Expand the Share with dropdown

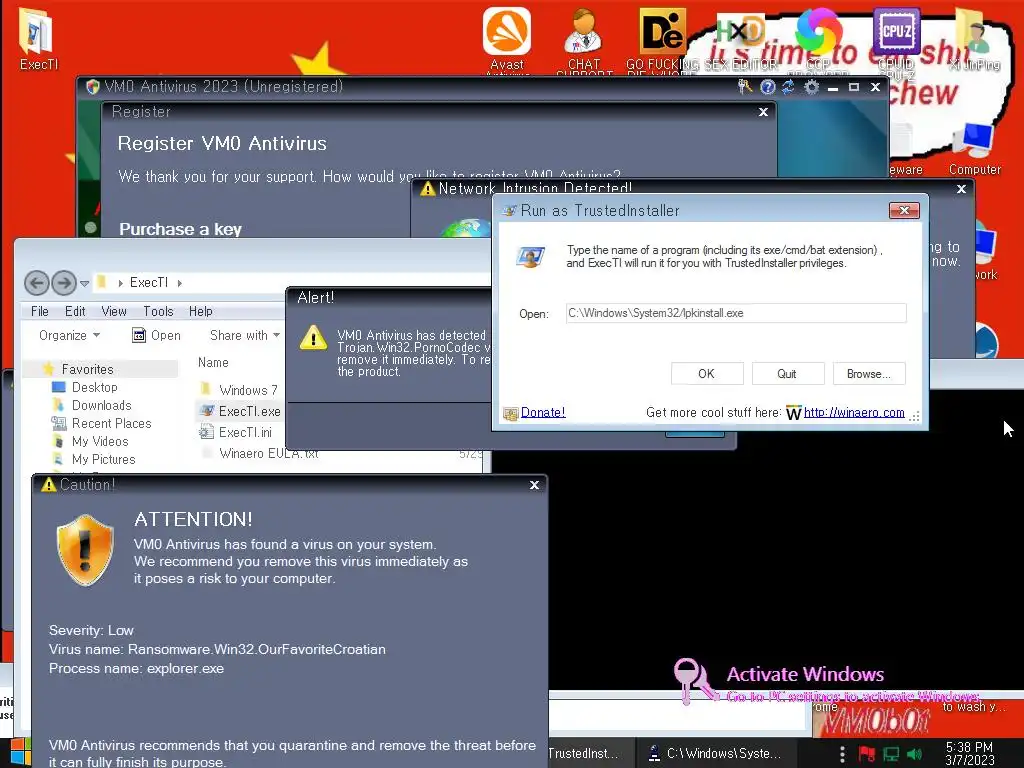tap(244, 335)
